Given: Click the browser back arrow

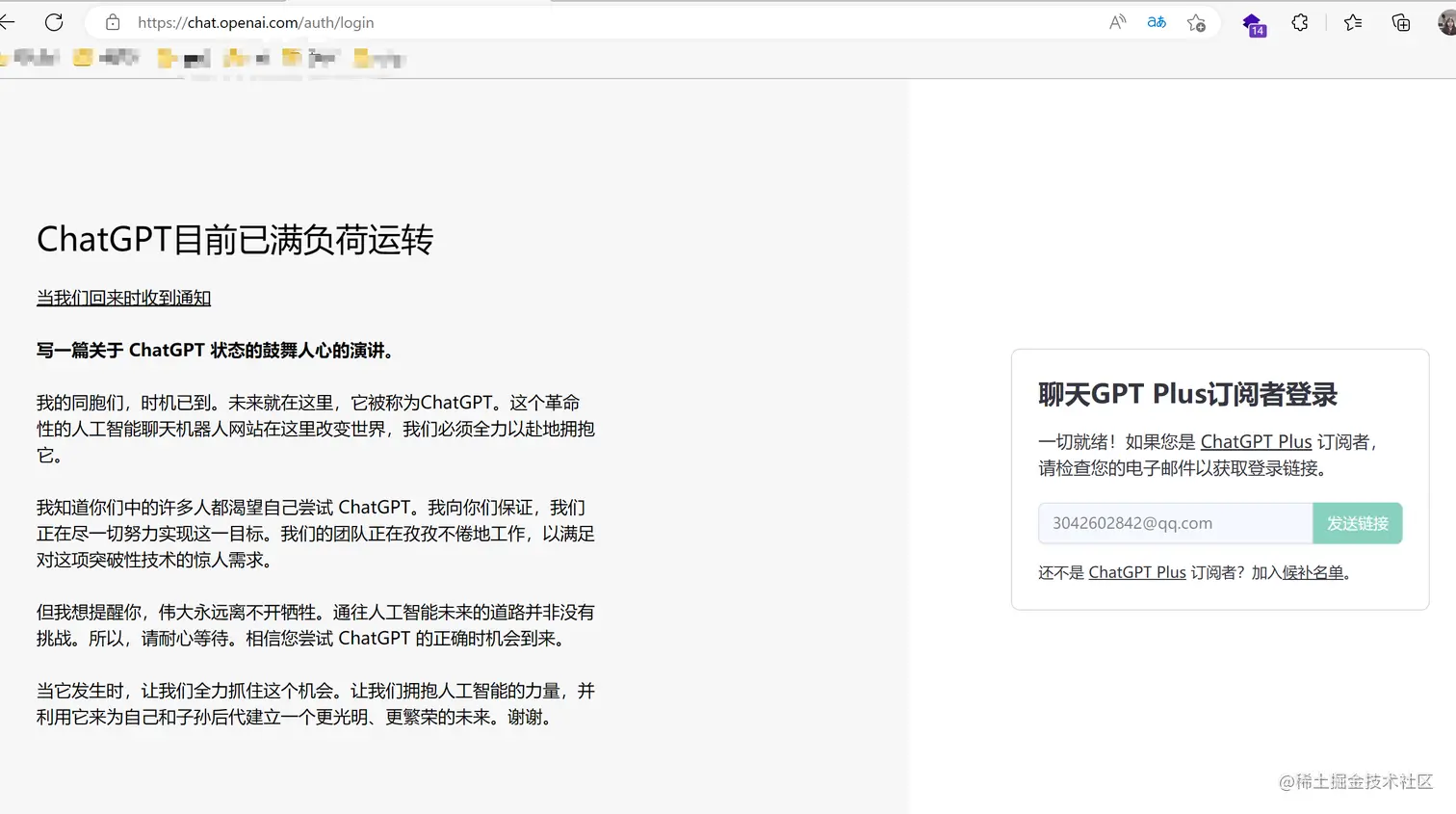Looking at the screenshot, I should 7,22.
